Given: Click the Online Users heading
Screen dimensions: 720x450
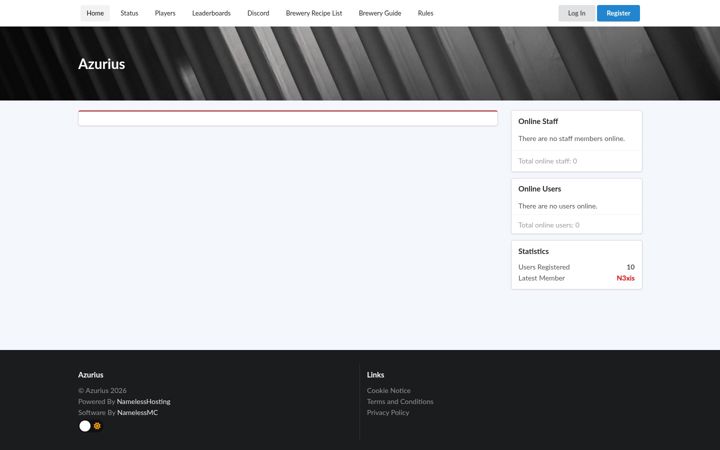Looking at the screenshot, I should coord(540,189).
